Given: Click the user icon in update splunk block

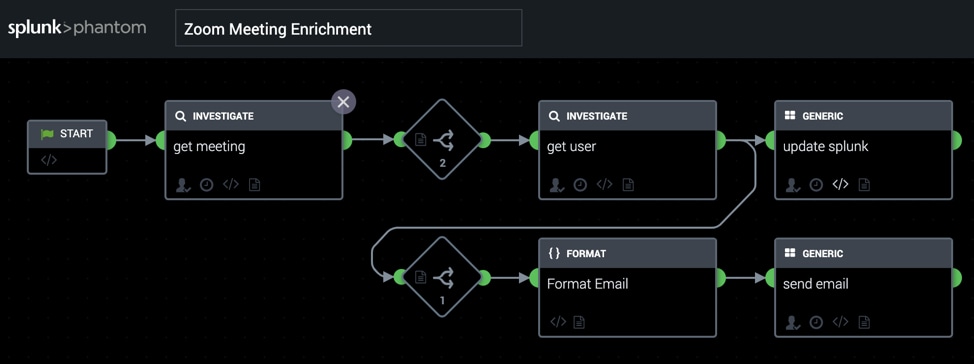Looking at the screenshot, I should [x=793, y=184].
